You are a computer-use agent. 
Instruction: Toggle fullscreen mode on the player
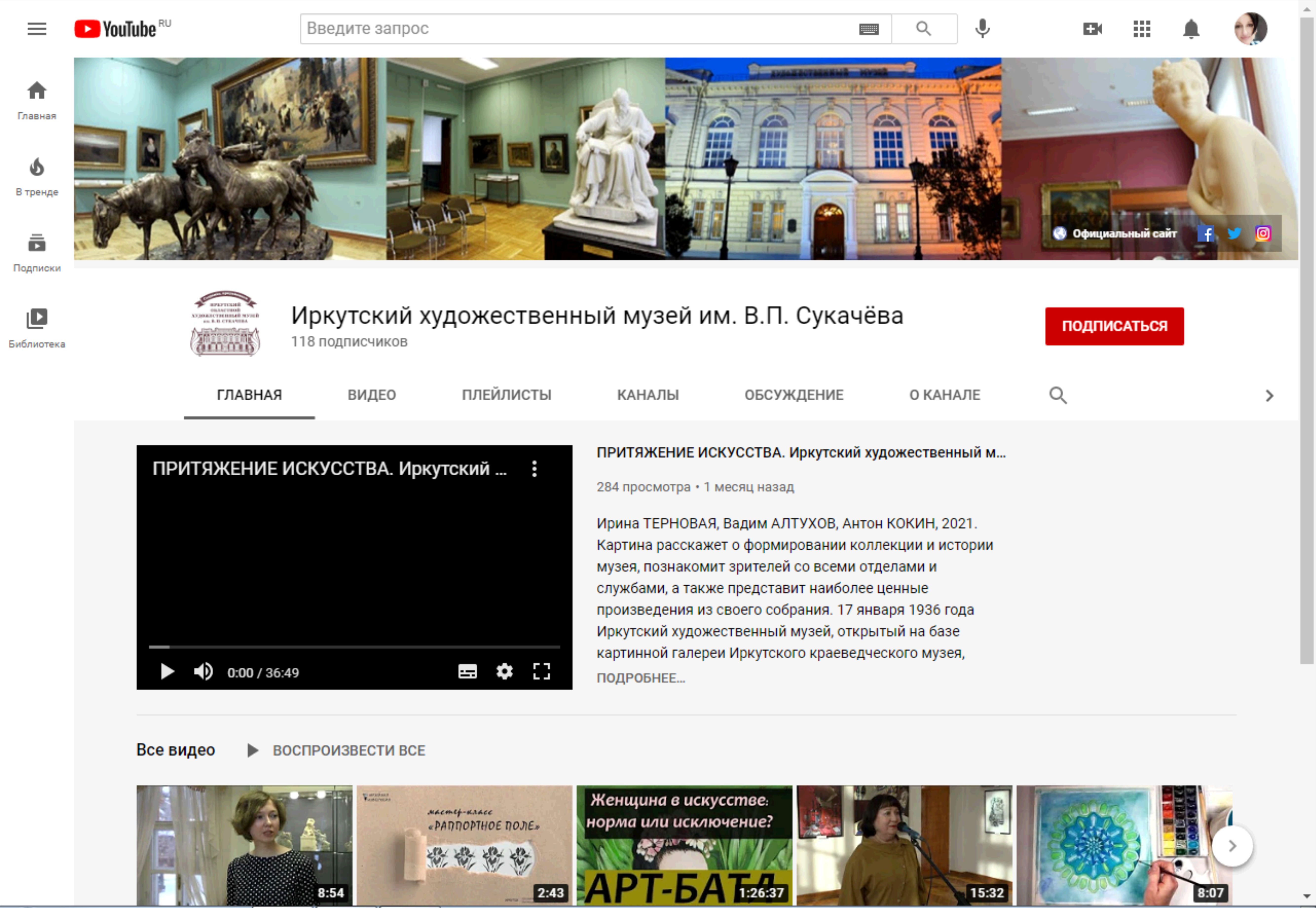point(541,672)
